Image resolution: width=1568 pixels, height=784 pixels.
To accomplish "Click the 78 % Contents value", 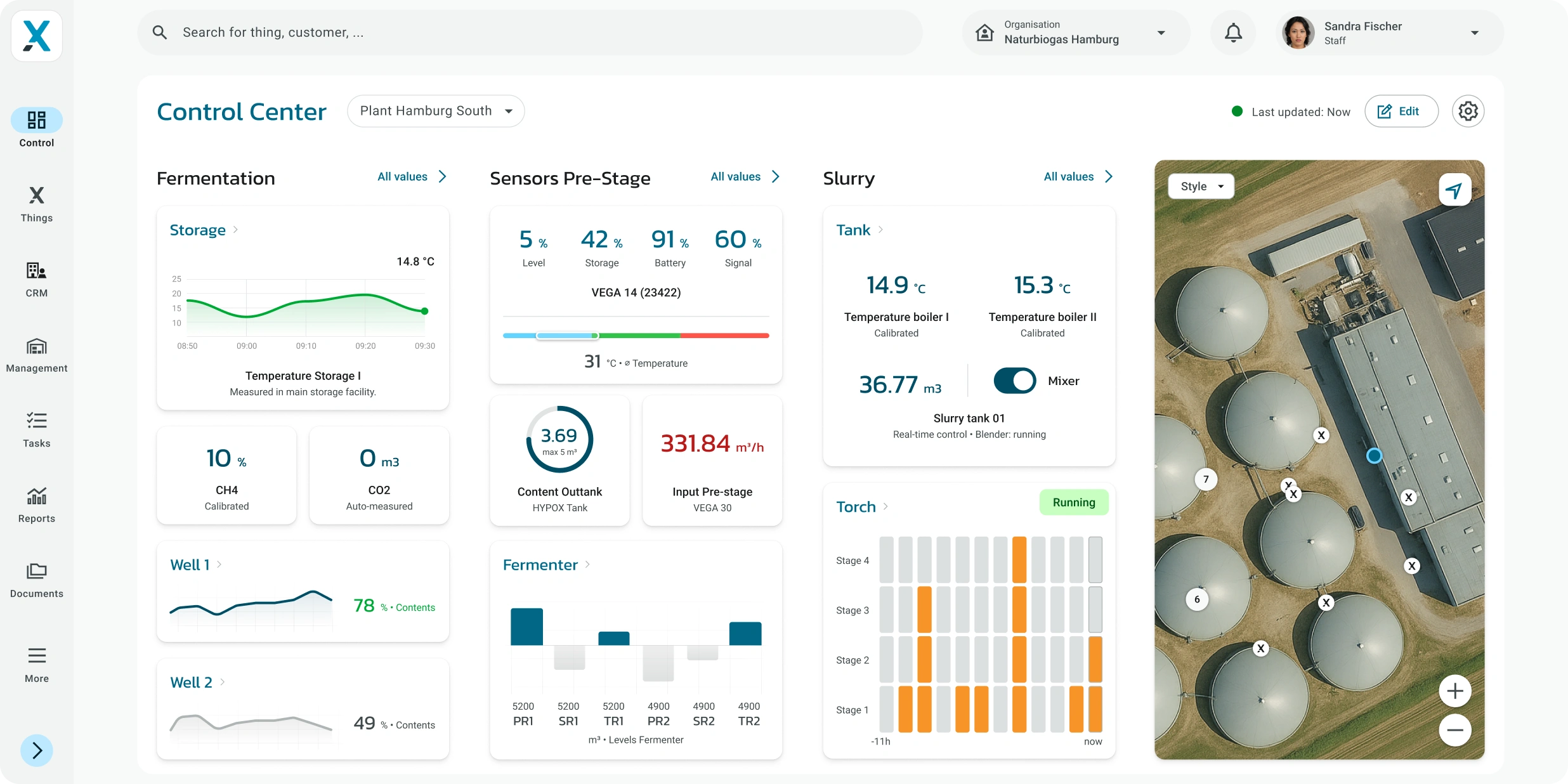I will coord(394,606).
